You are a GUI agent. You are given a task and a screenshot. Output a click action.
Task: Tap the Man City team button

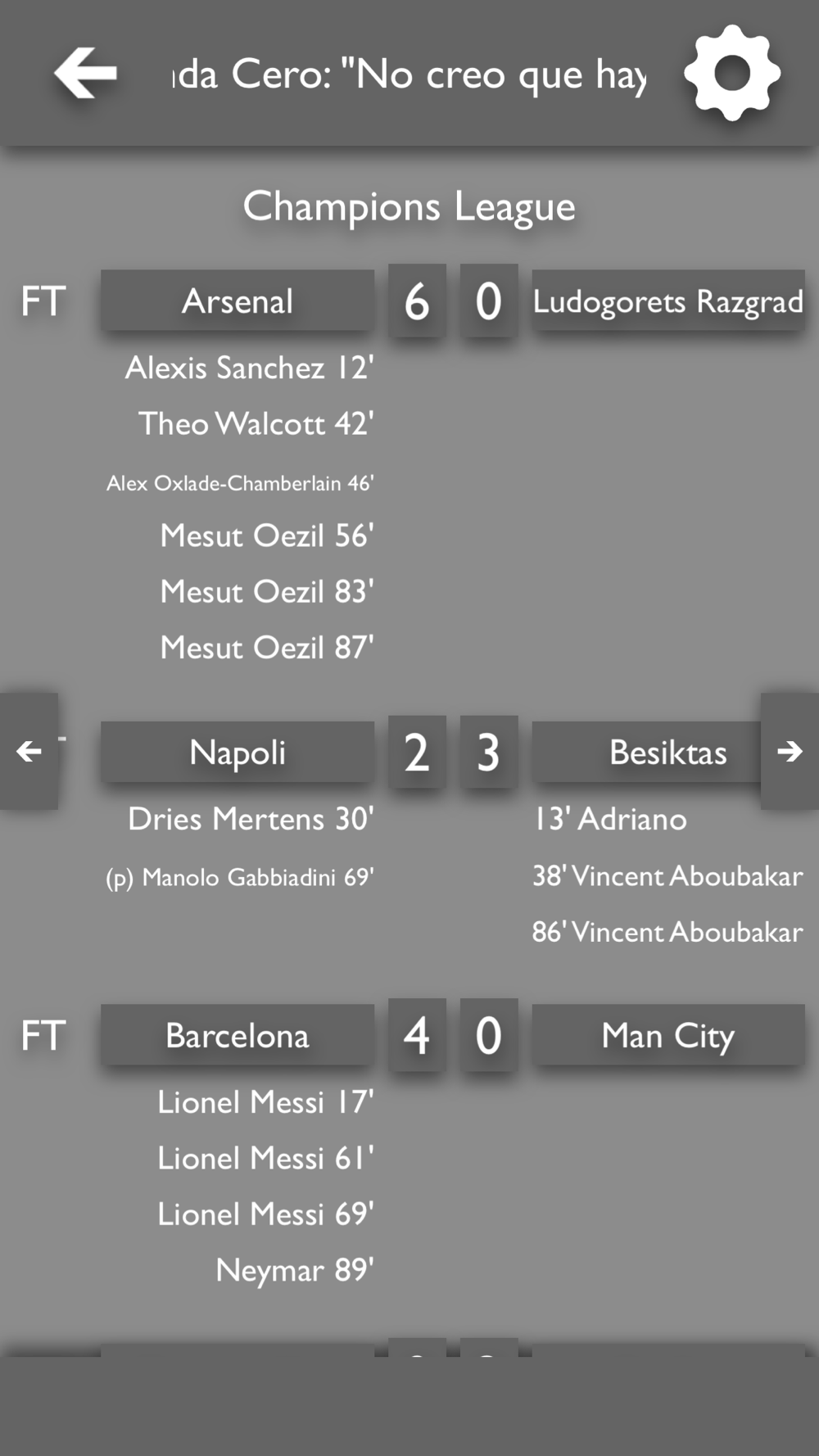coord(668,1035)
